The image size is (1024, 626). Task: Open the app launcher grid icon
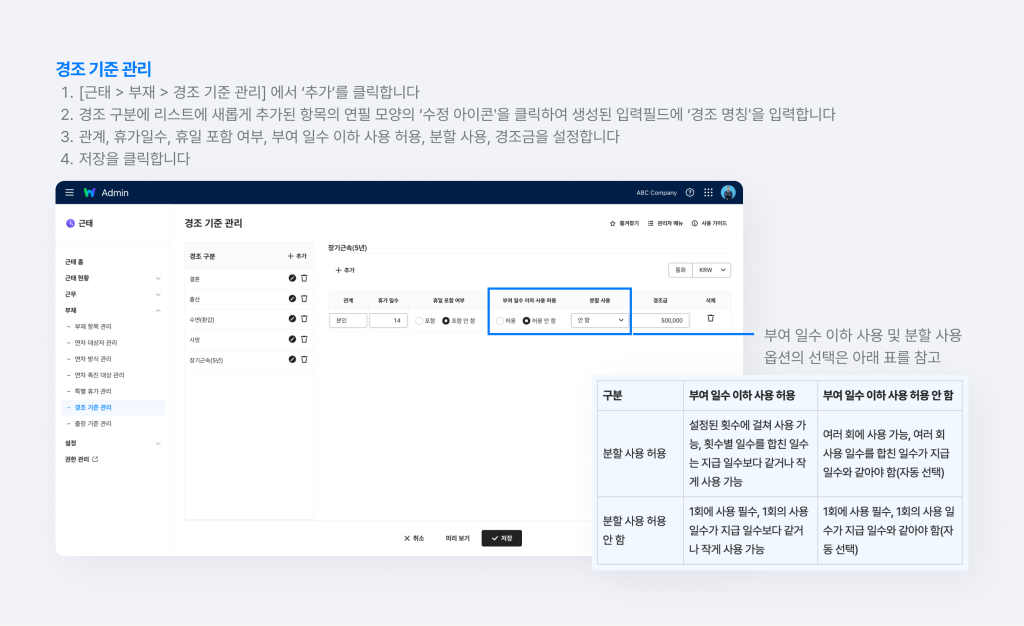pos(707,193)
